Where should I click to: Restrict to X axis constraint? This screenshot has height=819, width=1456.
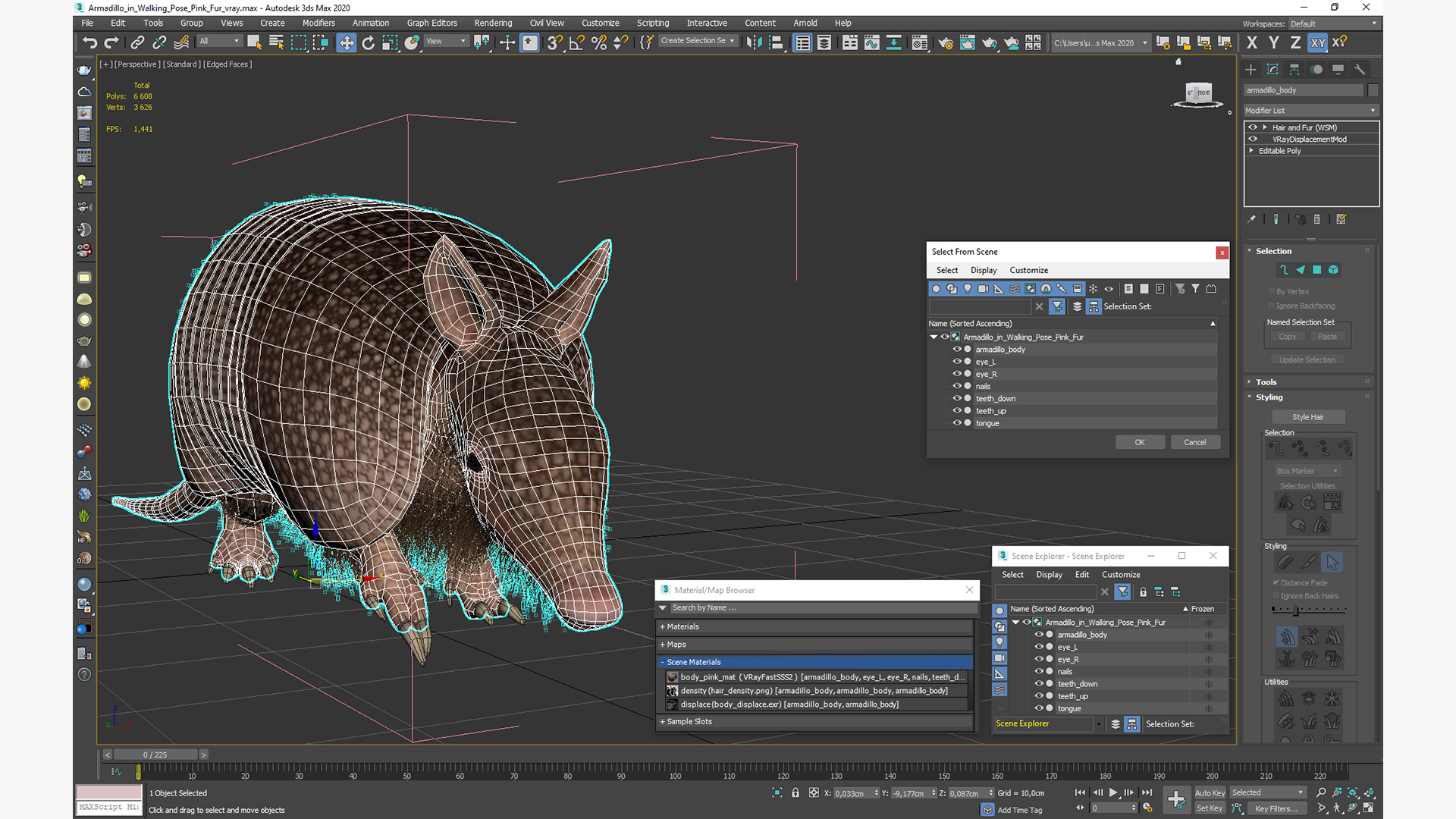pos(1252,42)
